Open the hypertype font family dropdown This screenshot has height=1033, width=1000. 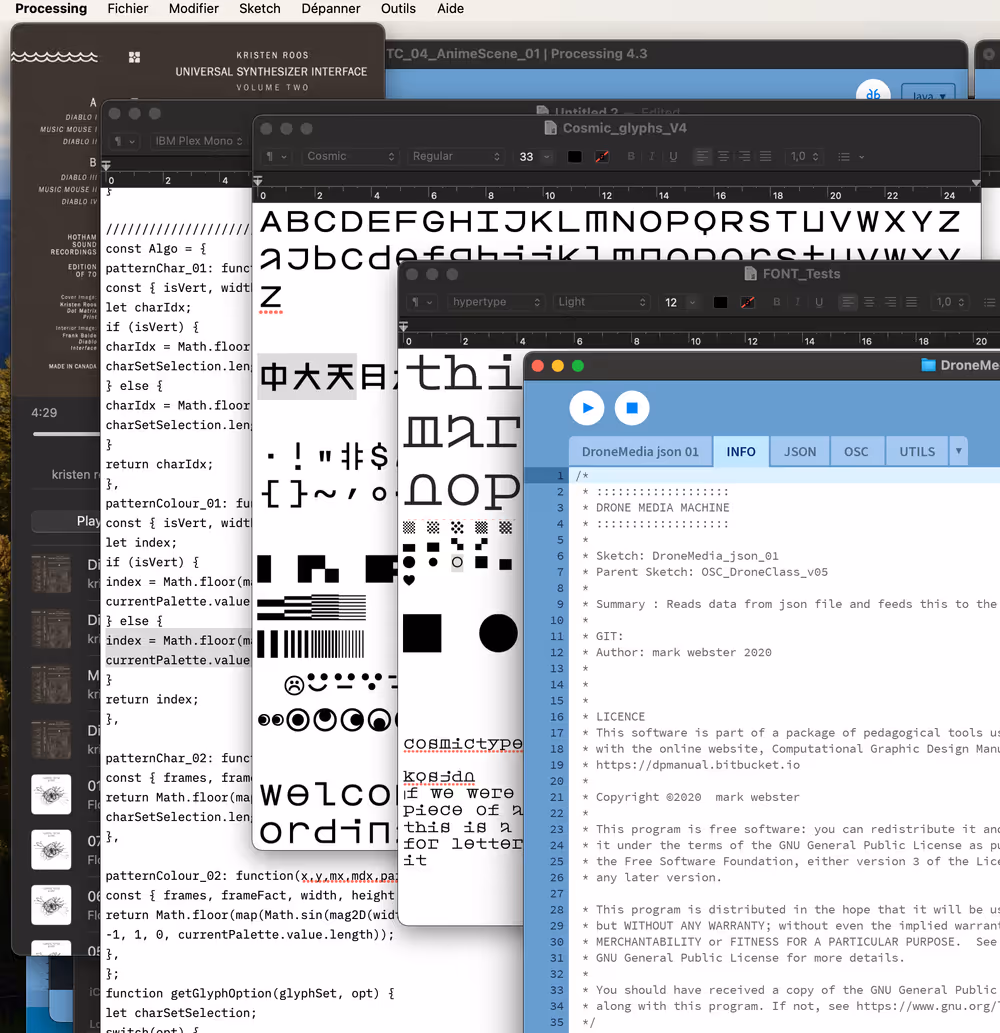coord(495,302)
